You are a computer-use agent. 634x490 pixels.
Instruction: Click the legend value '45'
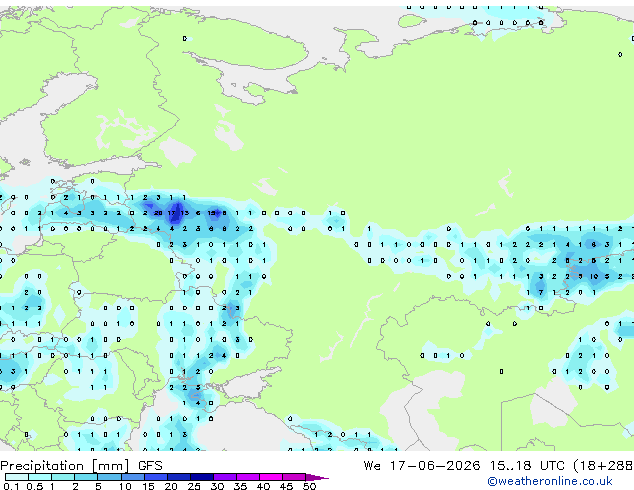click(x=286, y=486)
